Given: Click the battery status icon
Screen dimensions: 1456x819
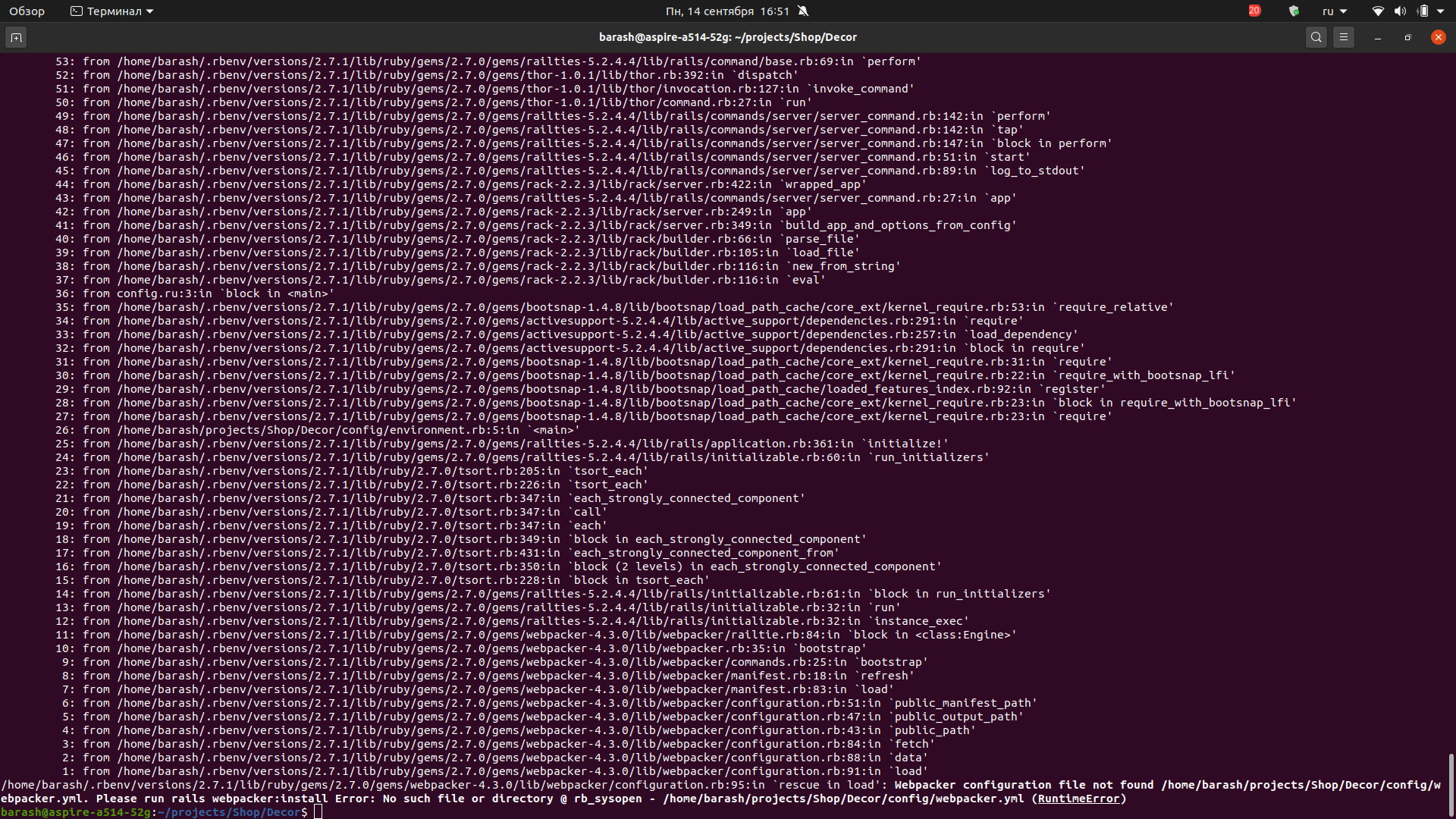Looking at the screenshot, I should click(x=1423, y=11).
